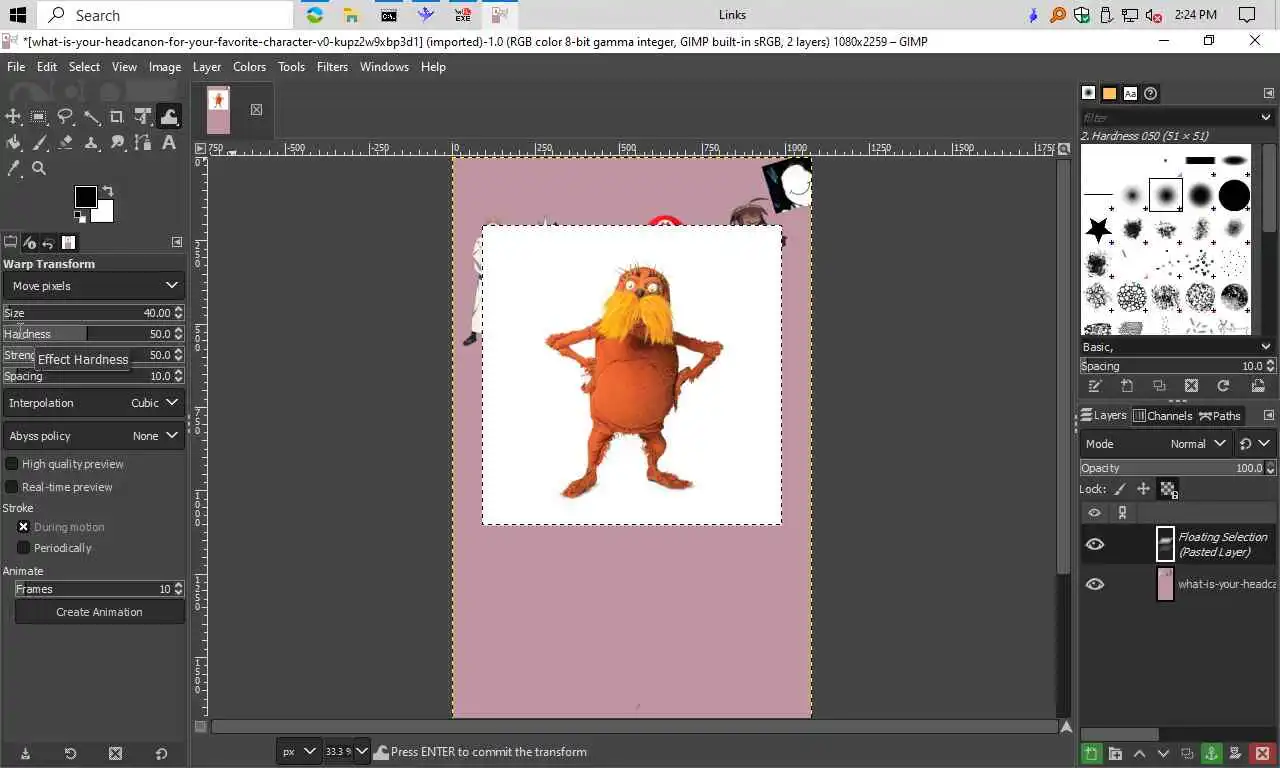The width and height of the screenshot is (1280, 768).
Task: Open the px units dropdown
Action: (x=297, y=751)
